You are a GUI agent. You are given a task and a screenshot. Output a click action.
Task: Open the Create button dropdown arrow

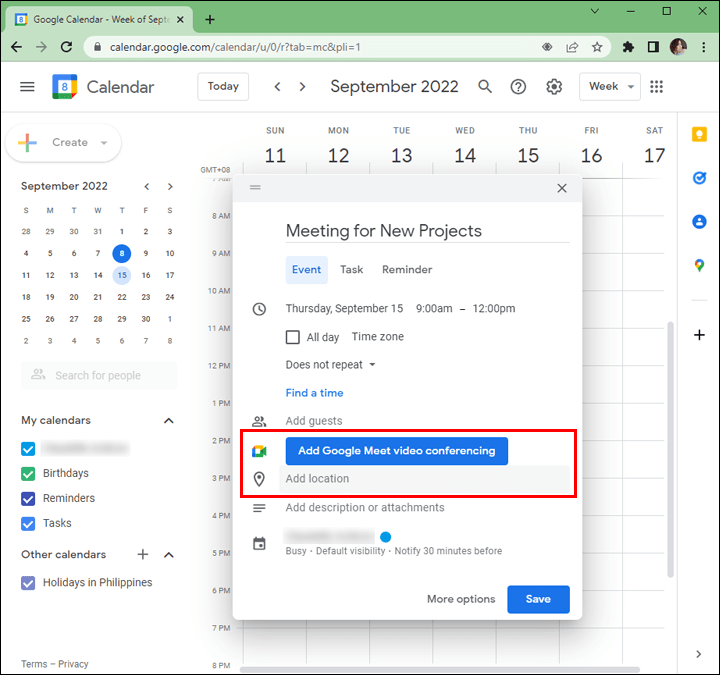click(x=104, y=143)
